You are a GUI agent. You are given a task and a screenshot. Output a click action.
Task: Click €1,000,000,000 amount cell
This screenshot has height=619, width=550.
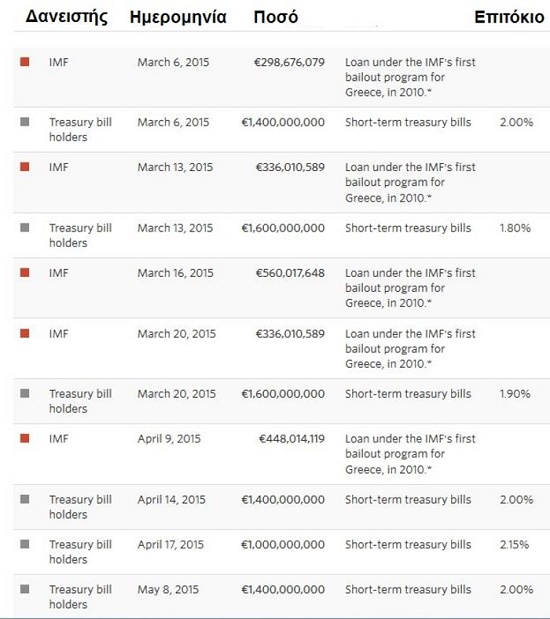click(283, 544)
